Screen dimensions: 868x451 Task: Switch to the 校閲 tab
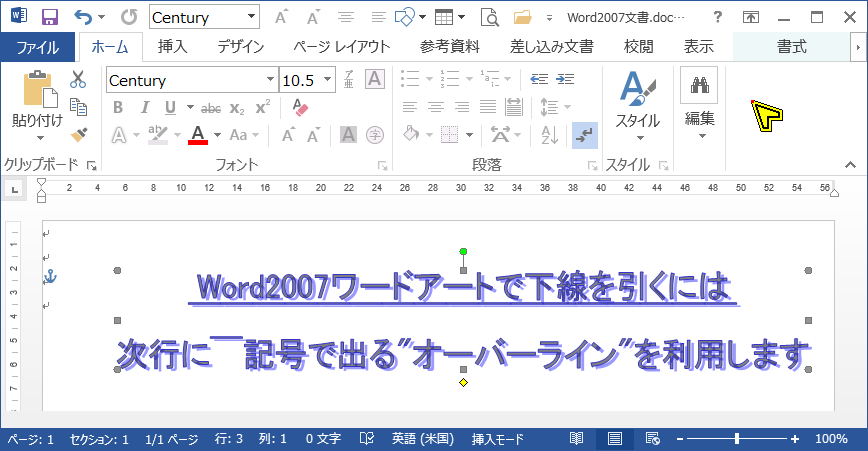pyautogui.click(x=638, y=47)
